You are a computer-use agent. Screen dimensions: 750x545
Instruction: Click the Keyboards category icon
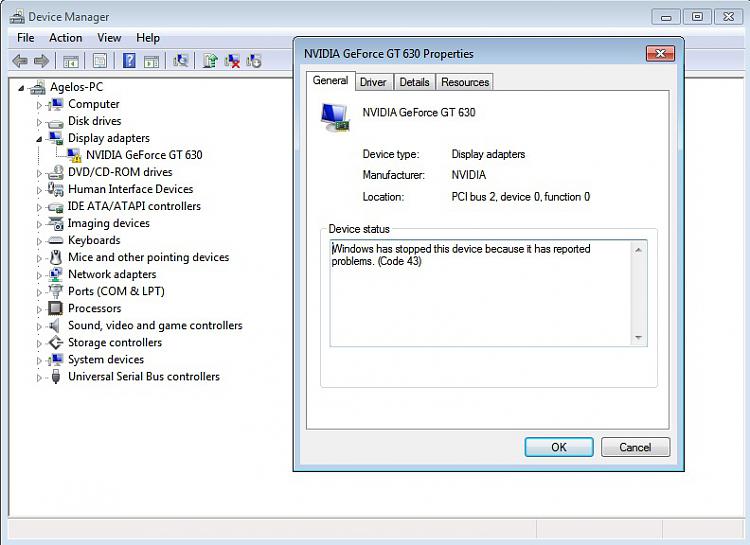[55, 240]
